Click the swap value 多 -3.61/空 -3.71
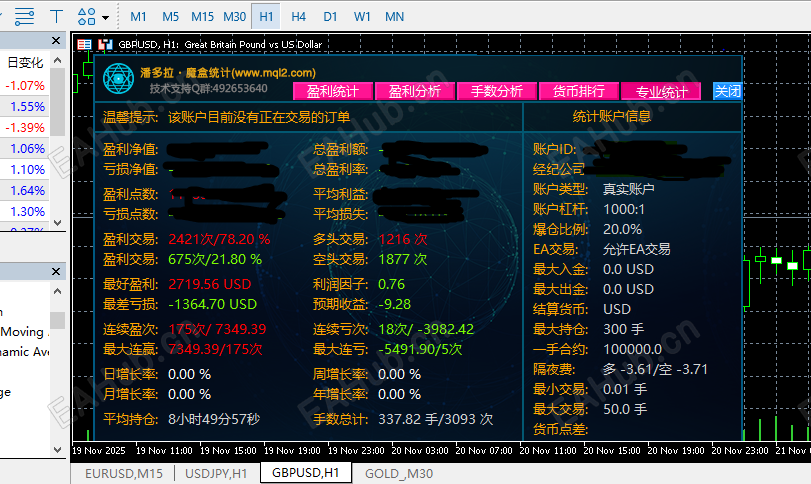The height and width of the screenshot is (484, 811). (x=655, y=369)
